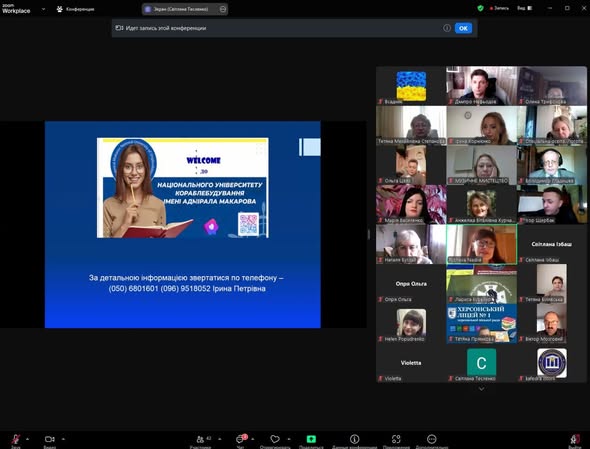The image size is (590, 449).
Task: Select Тетяна Михайлівна video tile
Action: click(411, 125)
